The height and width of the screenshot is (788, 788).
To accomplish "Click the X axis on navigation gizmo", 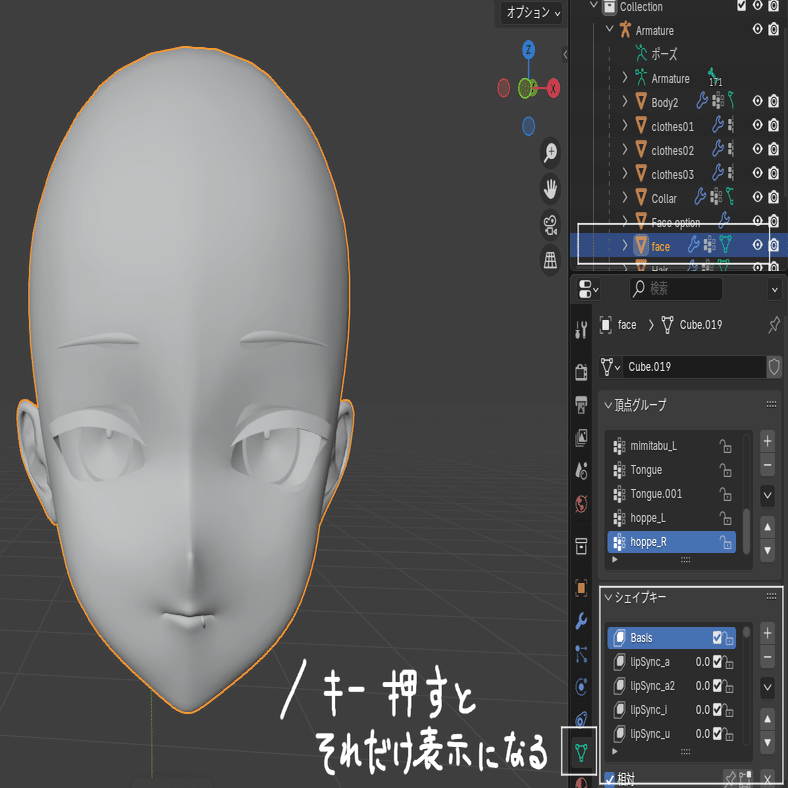I will point(553,88).
